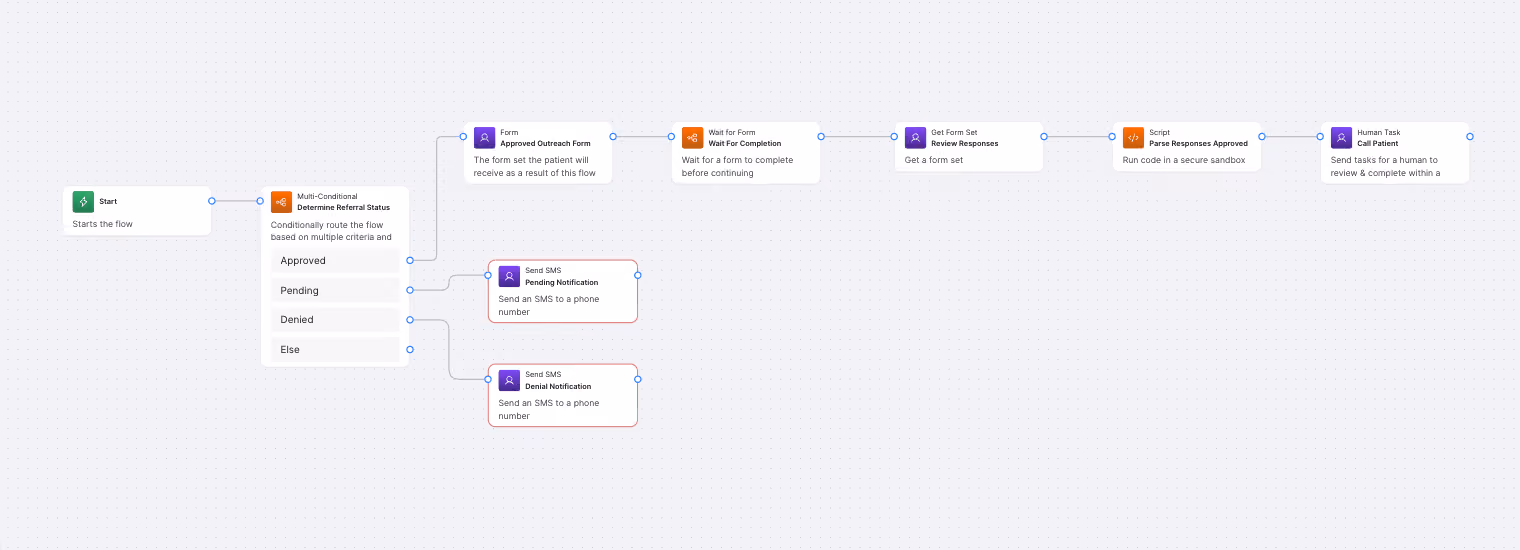This screenshot has width=1520, height=550.
Task: Click the Parse Responses Approved input port
Action: click(1112, 136)
